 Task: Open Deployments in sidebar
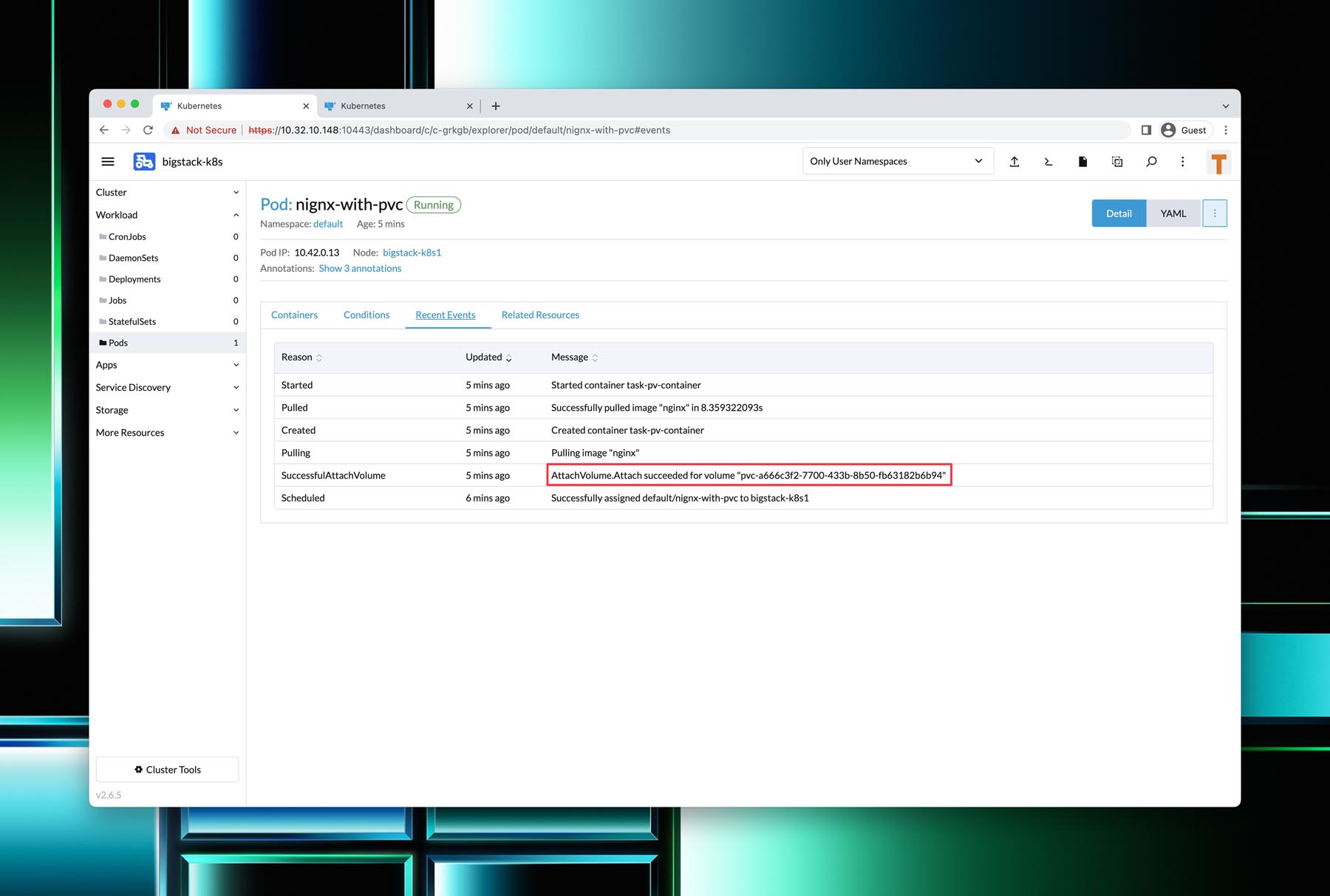[167, 279]
